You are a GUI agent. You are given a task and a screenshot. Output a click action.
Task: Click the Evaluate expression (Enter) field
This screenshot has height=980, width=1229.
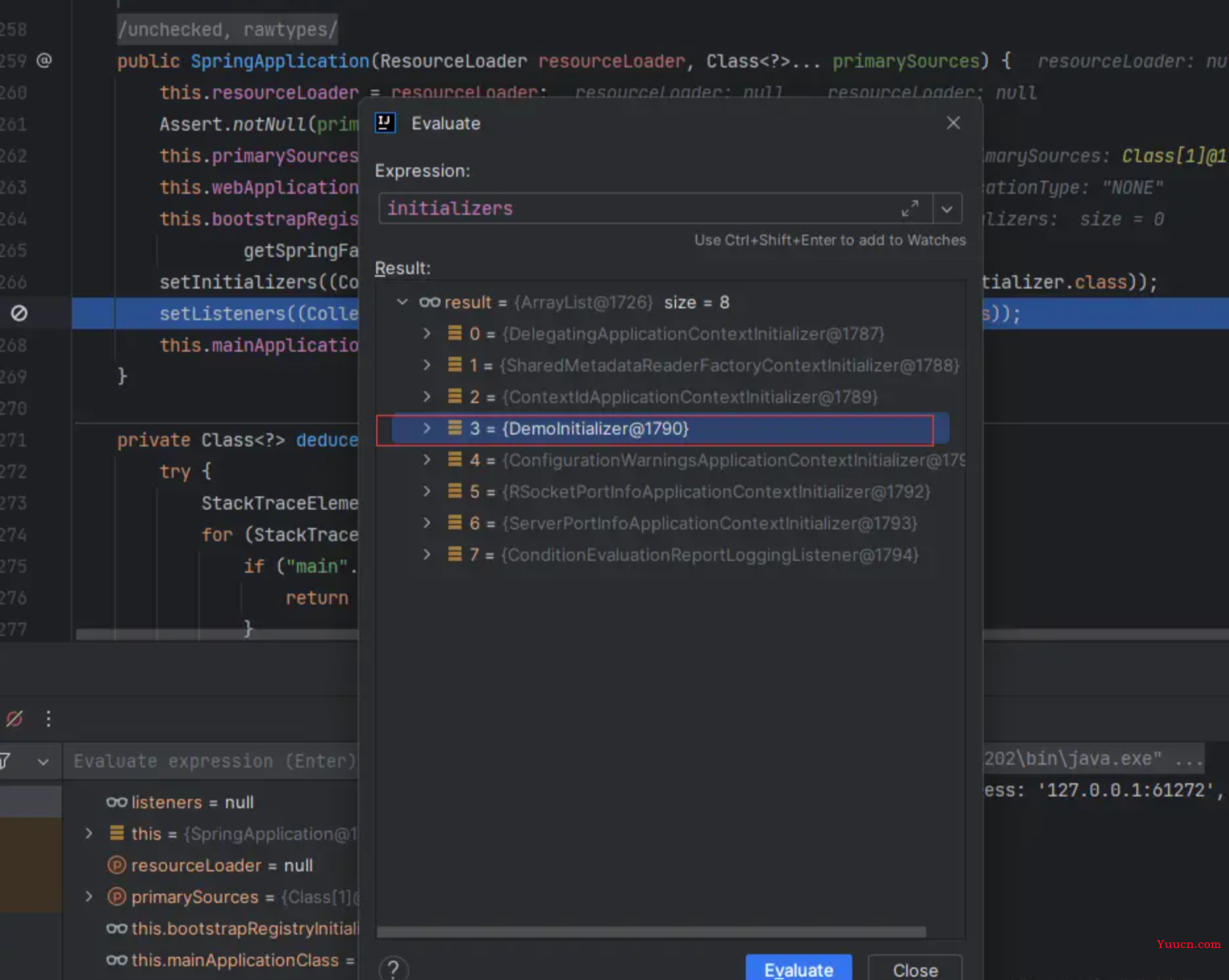pyautogui.click(x=212, y=761)
